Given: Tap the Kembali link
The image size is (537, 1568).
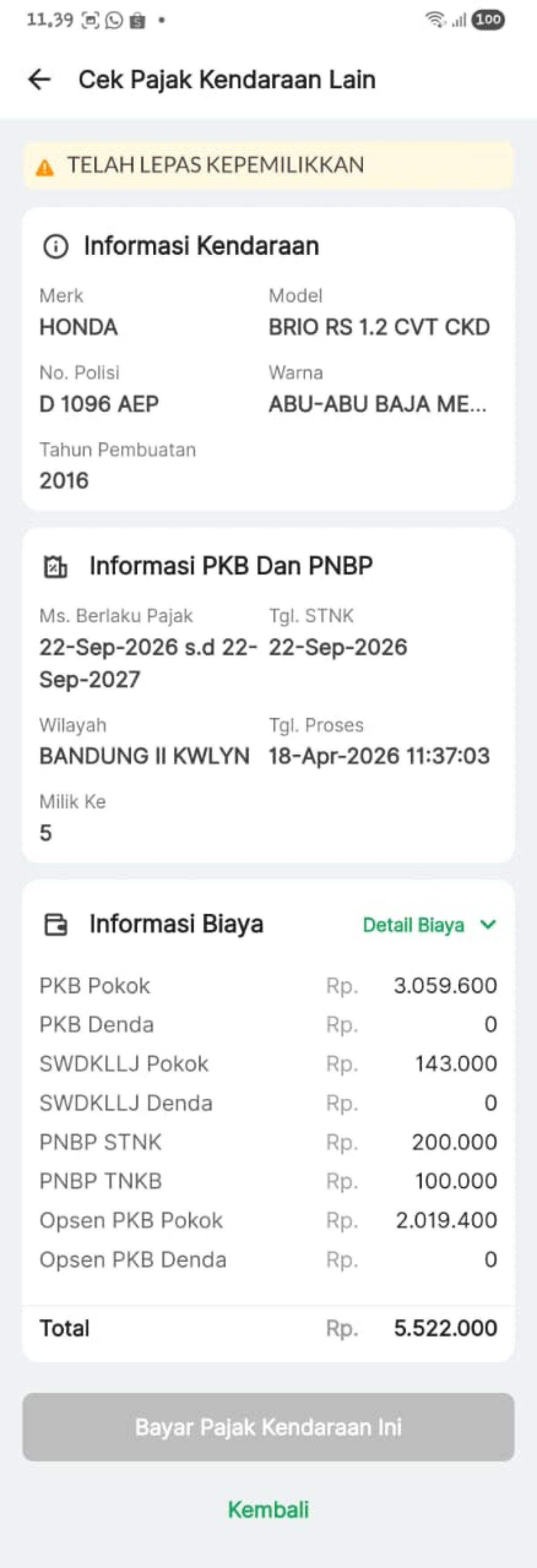Looking at the screenshot, I should [x=268, y=1509].
